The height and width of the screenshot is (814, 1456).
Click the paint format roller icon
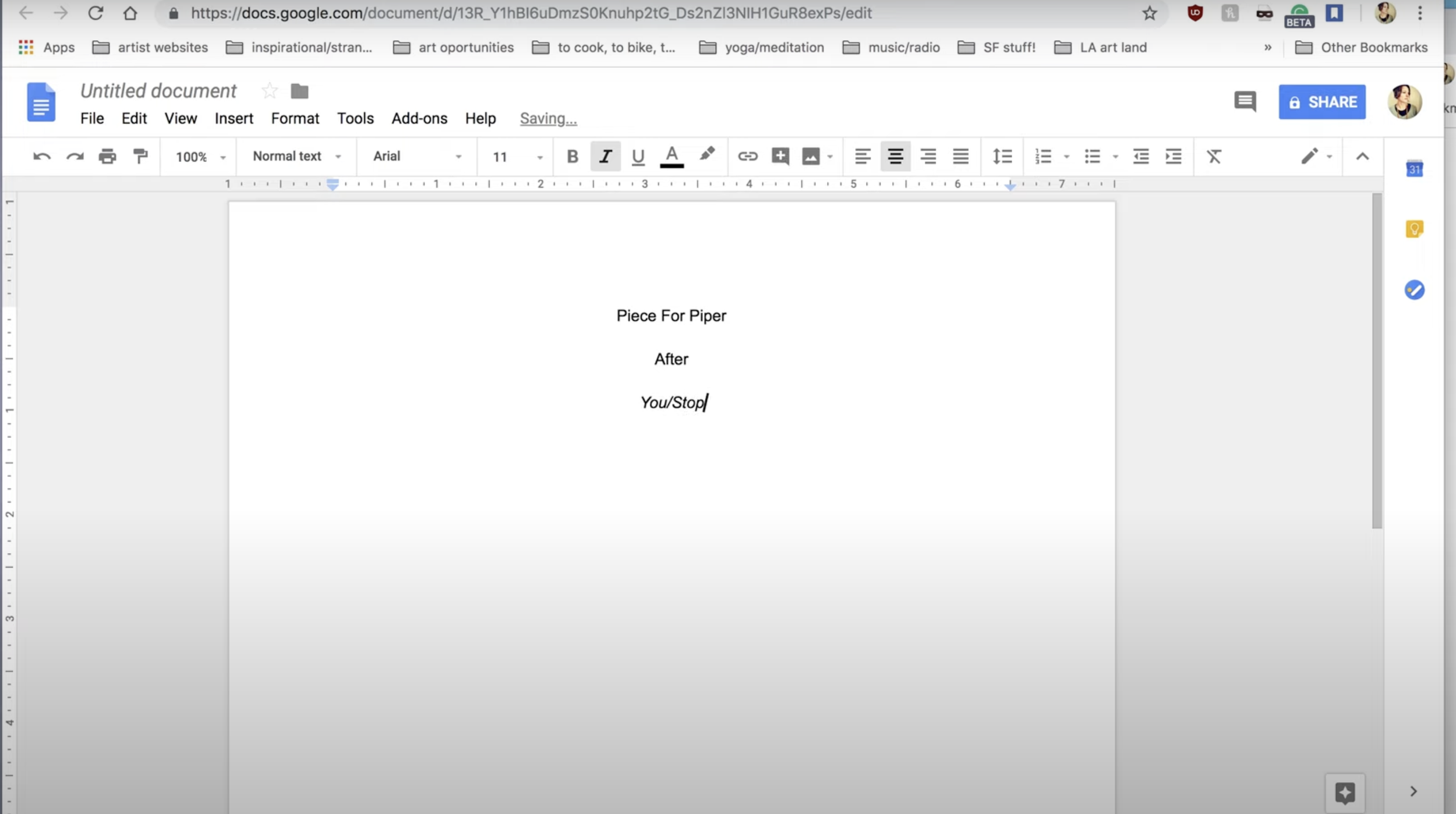[x=140, y=156]
